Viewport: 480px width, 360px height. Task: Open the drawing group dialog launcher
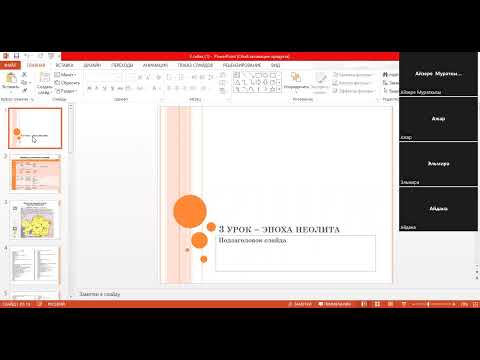[x=377, y=99]
